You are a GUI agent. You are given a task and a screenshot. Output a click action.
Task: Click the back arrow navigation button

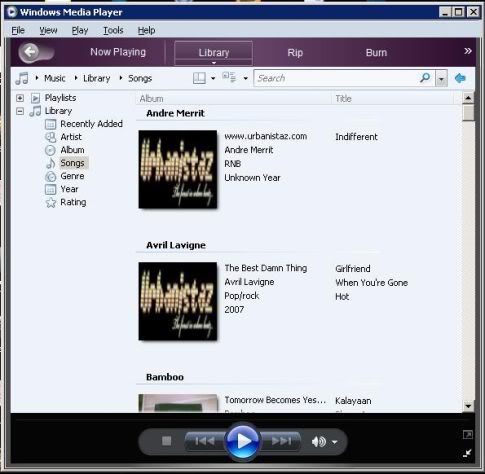pyautogui.click(x=31, y=52)
